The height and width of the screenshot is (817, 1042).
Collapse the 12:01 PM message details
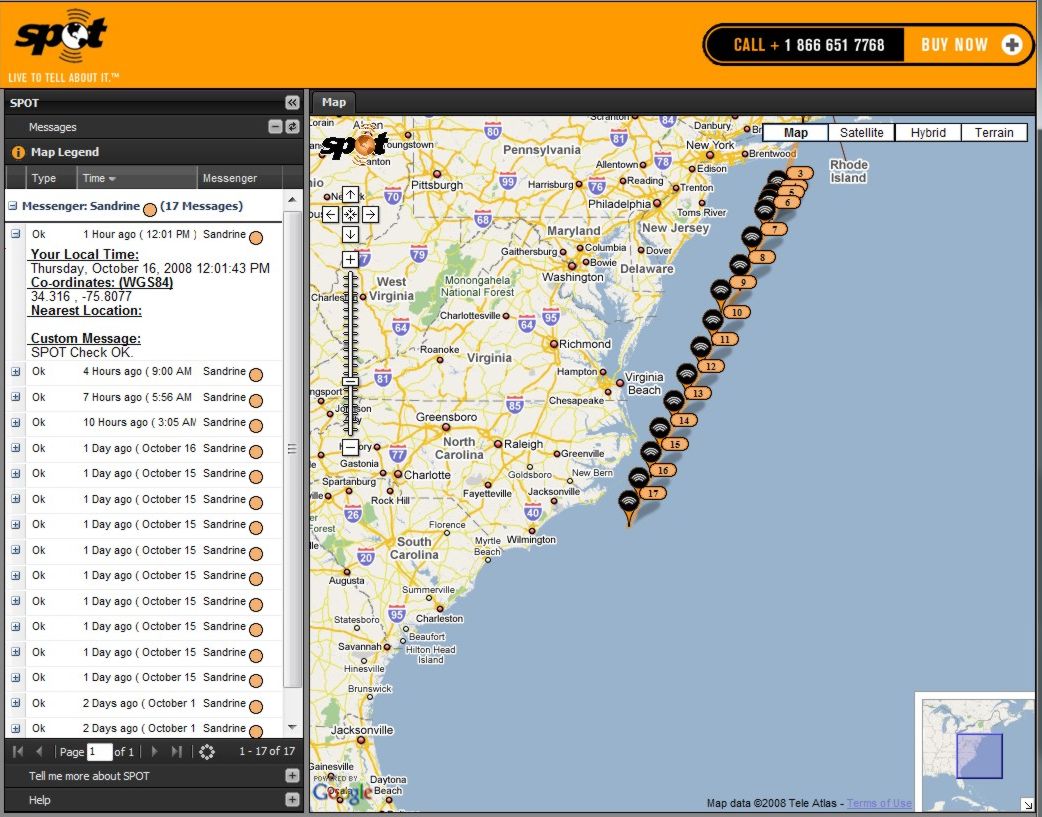tap(15, 234)
